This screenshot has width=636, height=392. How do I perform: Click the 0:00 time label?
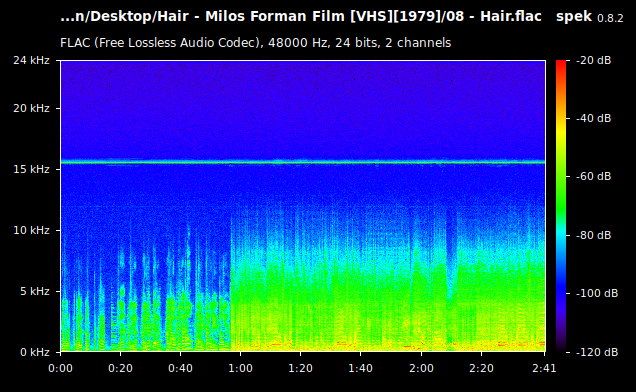pyautogui.click(x=60, y=368)
